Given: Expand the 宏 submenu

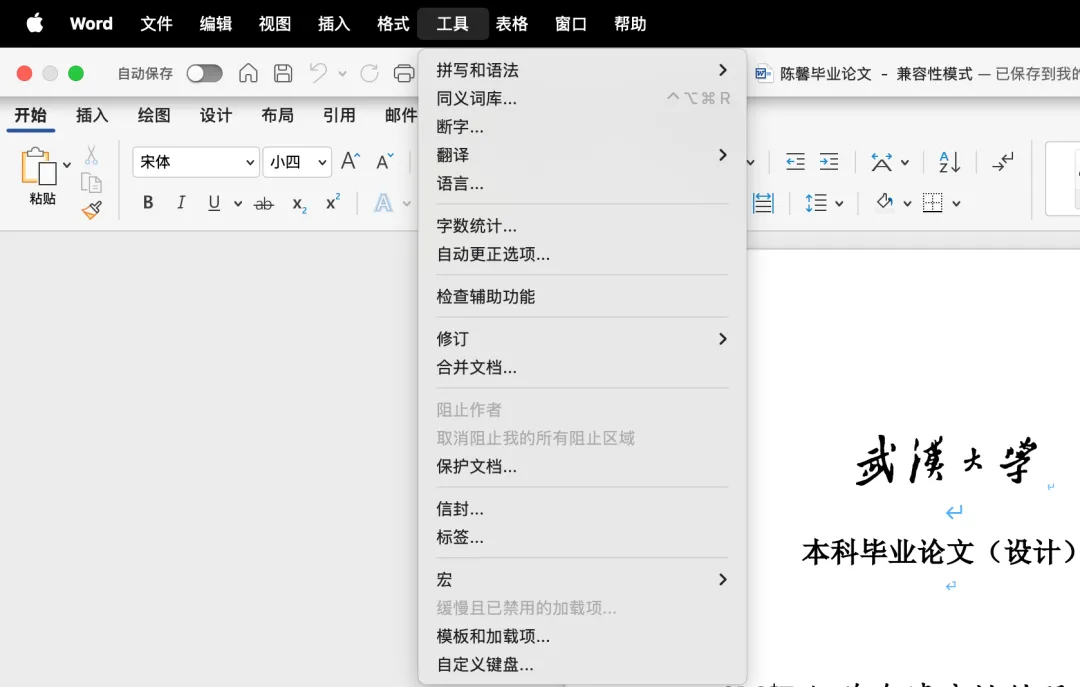Looking at the screenshot, I should 582,580.
